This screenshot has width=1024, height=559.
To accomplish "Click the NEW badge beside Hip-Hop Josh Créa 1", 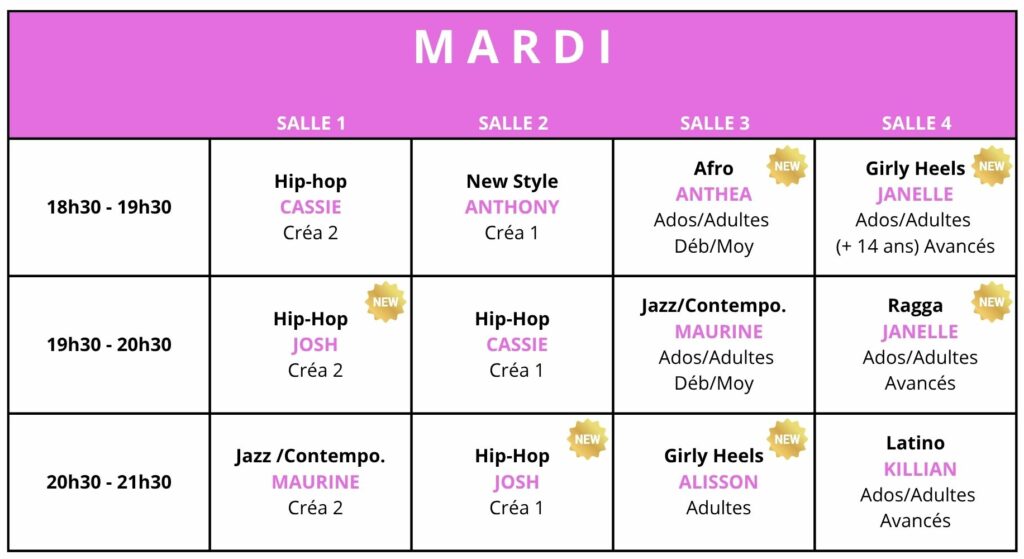I will tap(587, 439).
